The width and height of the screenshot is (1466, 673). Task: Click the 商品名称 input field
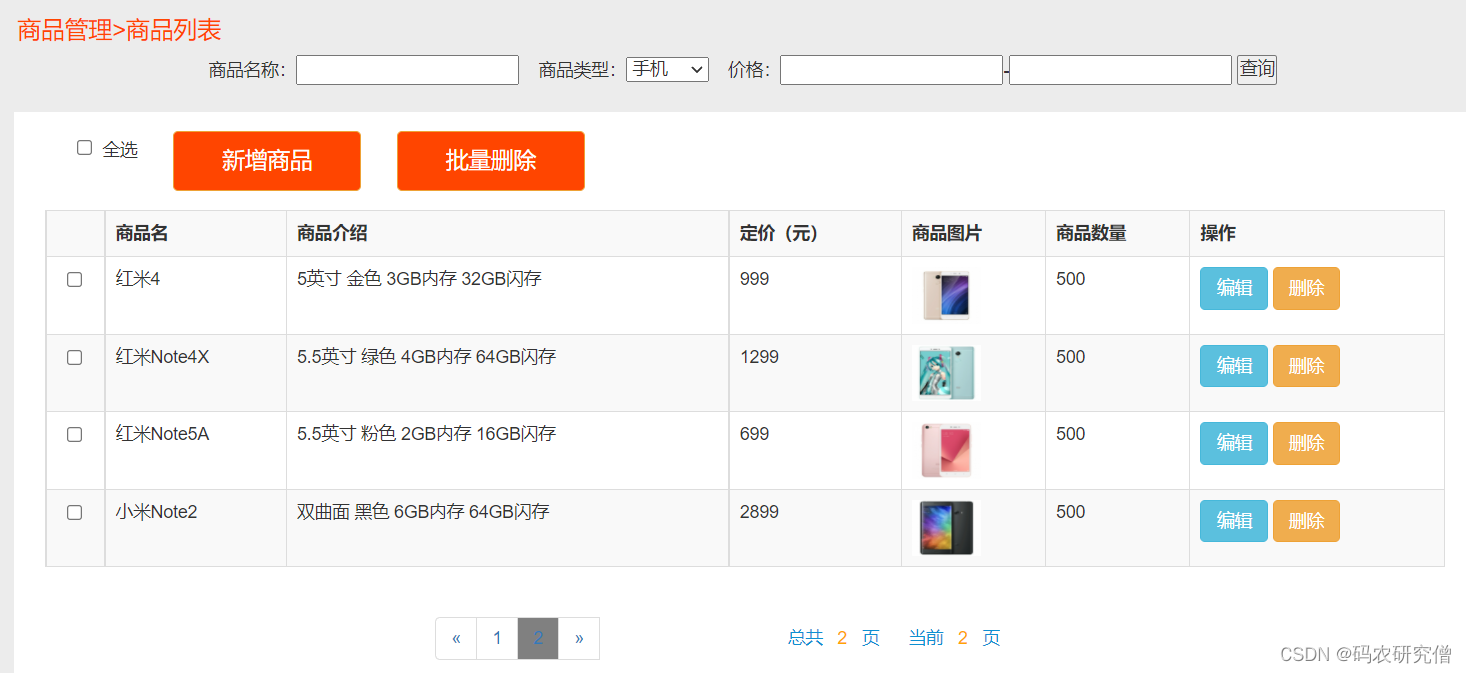[406, 69]
